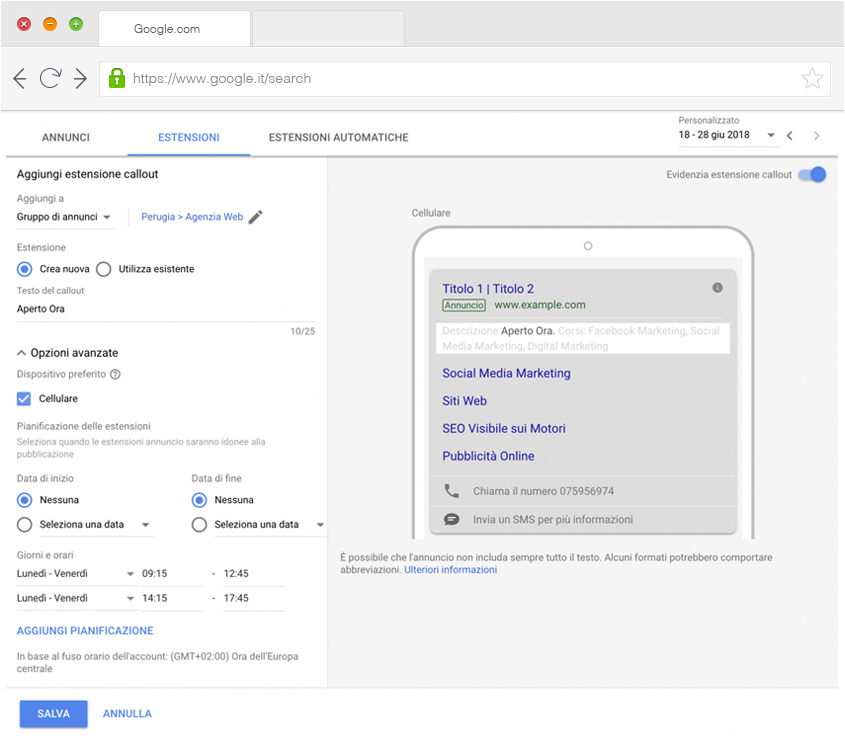Click the phone icon in the preview
The height and width of the screenshot is (744, 845).
click(451, 491)
